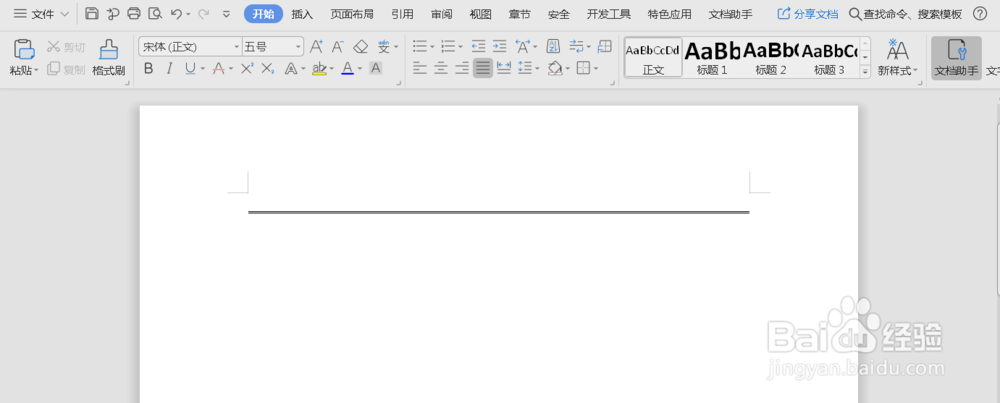This screenshot has width=1000, height=403.
Task: Switch to the 插入 (Insert) tab
Action: (302, 14)
